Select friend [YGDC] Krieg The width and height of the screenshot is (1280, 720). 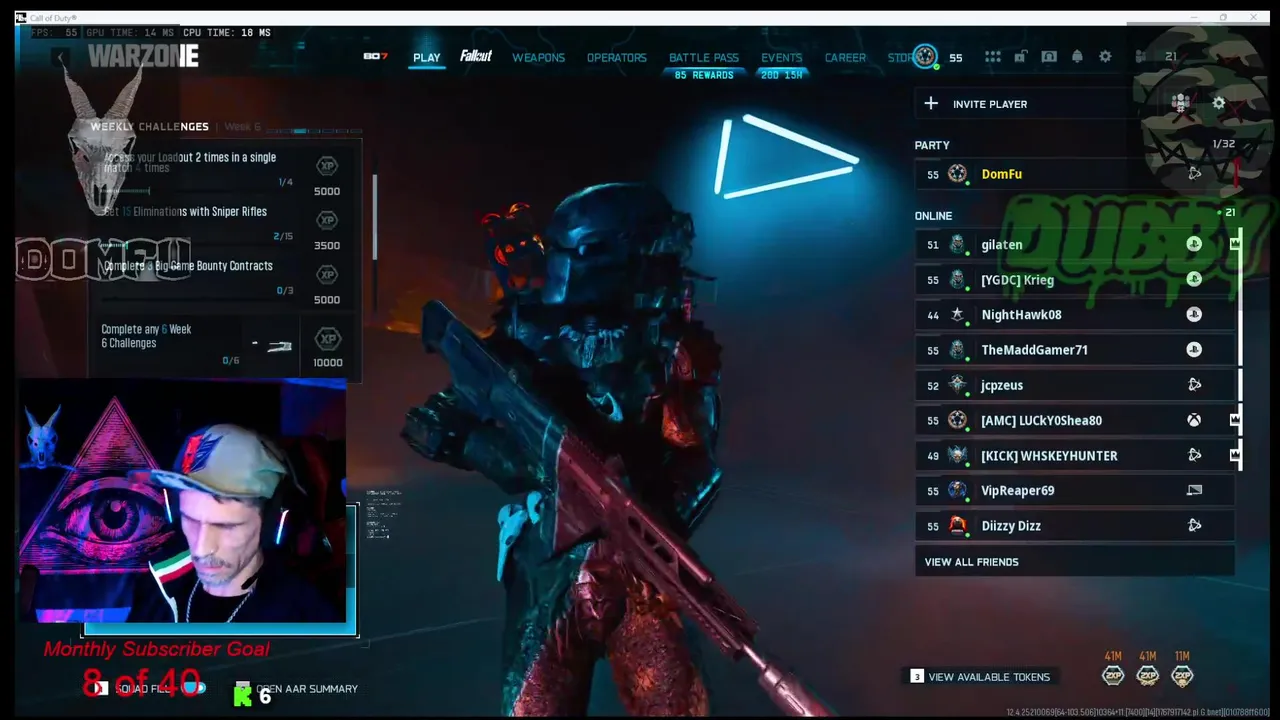[1075, 280]
